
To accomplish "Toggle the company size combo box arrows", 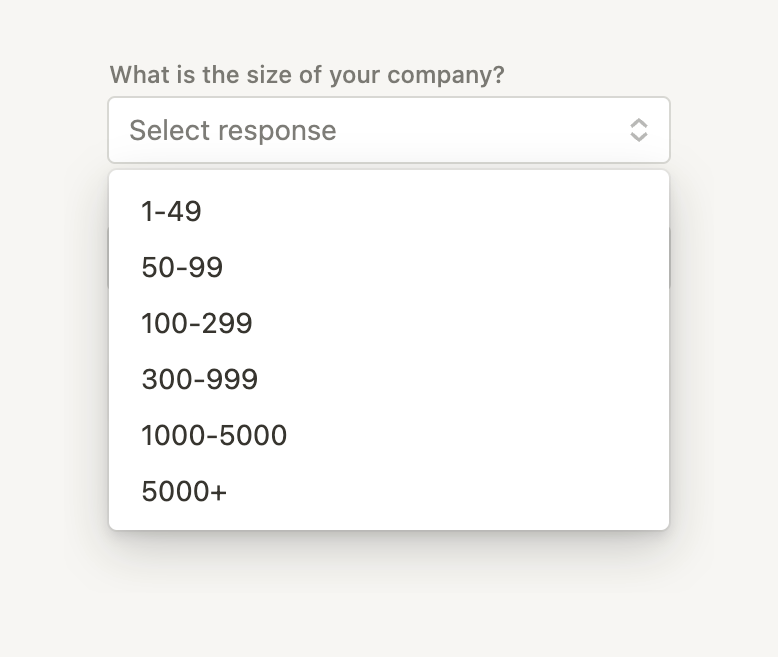I will coord(638,130).
